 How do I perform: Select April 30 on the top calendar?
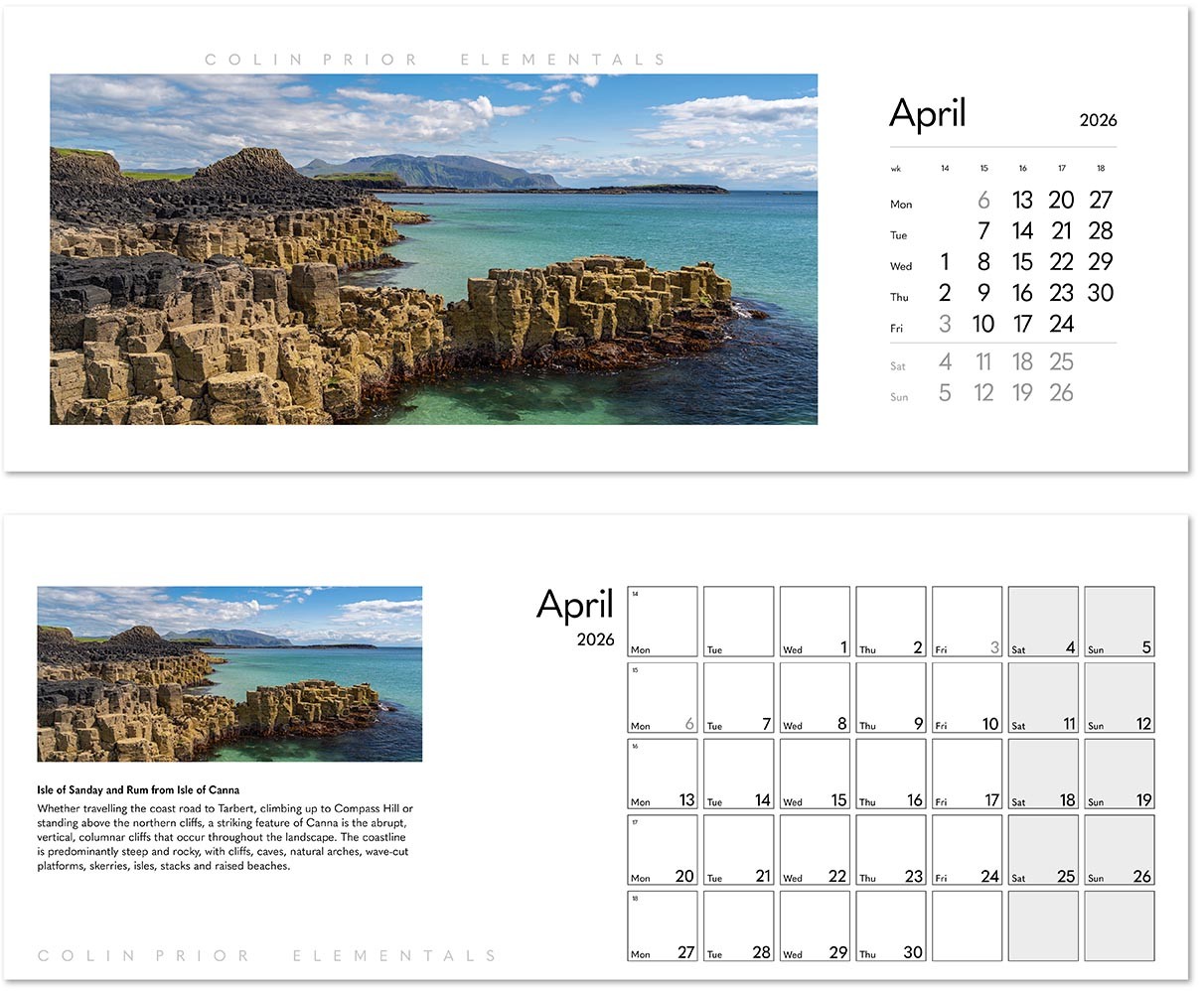[x=1101, y=293]
